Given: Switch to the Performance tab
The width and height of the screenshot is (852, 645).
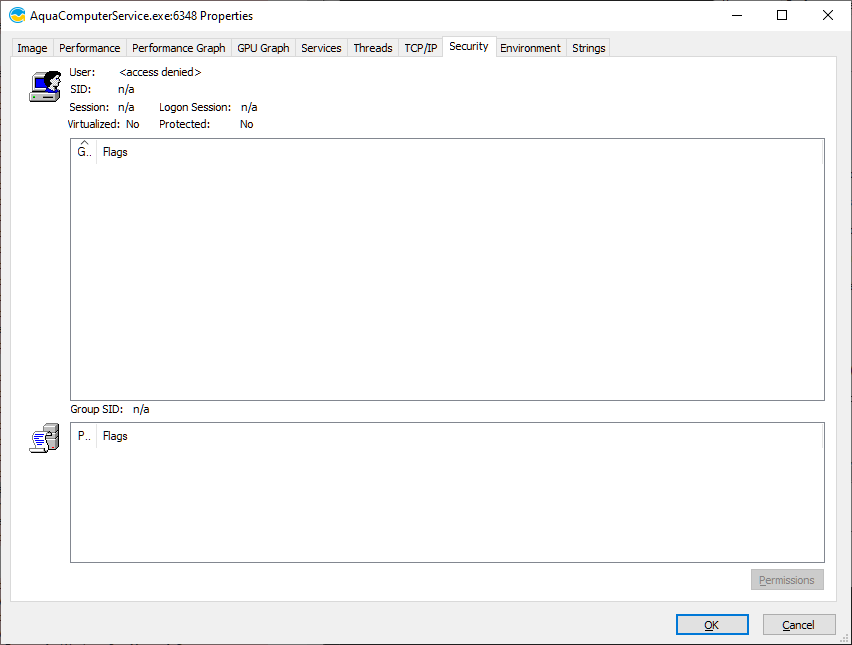Looking at the screenshot, I should tap(90, 48).
